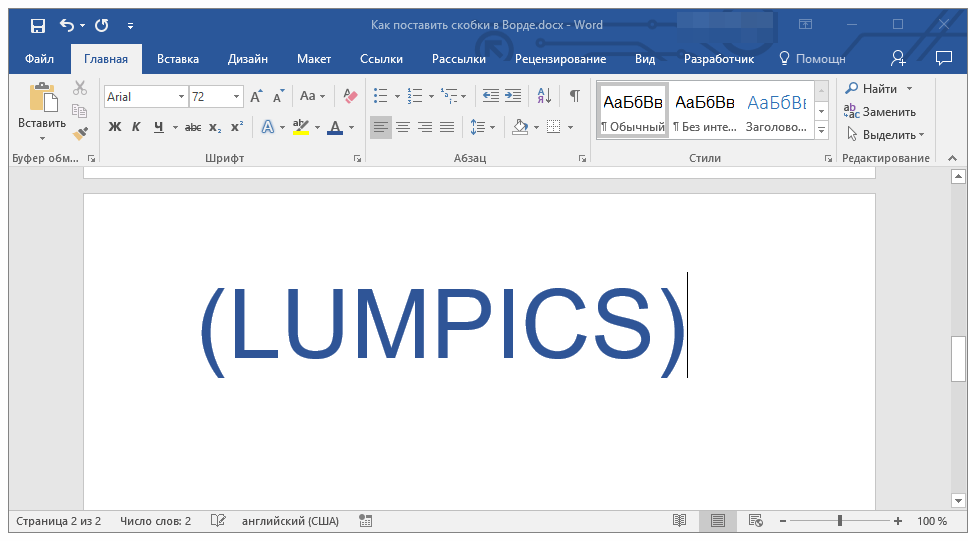Image resolution: width=968 pixels, height=541 pixels.
Task: Switch to Read Mode view
Action: (x=679, y=521)
